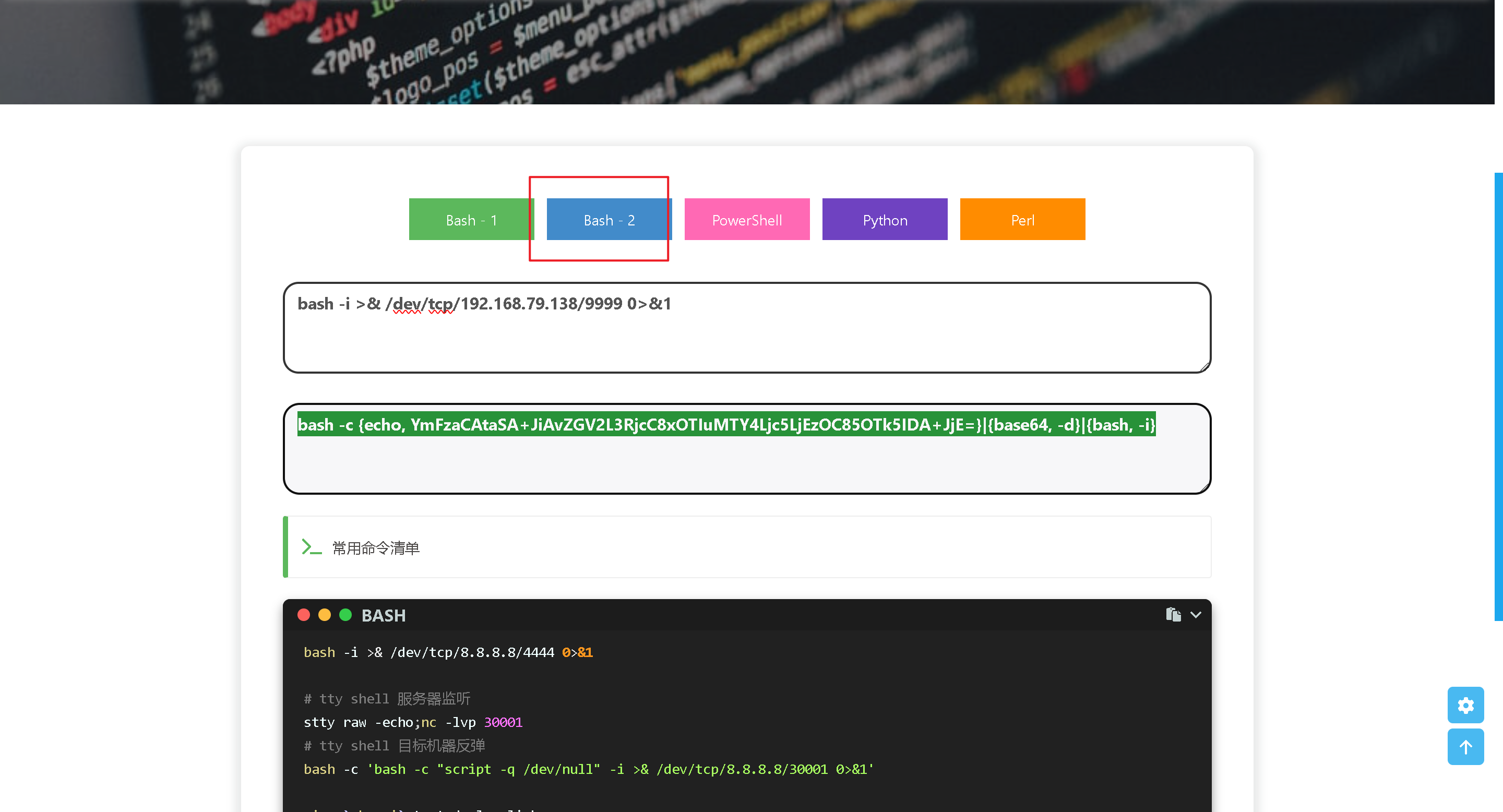
Task: Click the code banner image at top
Action: pos(747,52)
